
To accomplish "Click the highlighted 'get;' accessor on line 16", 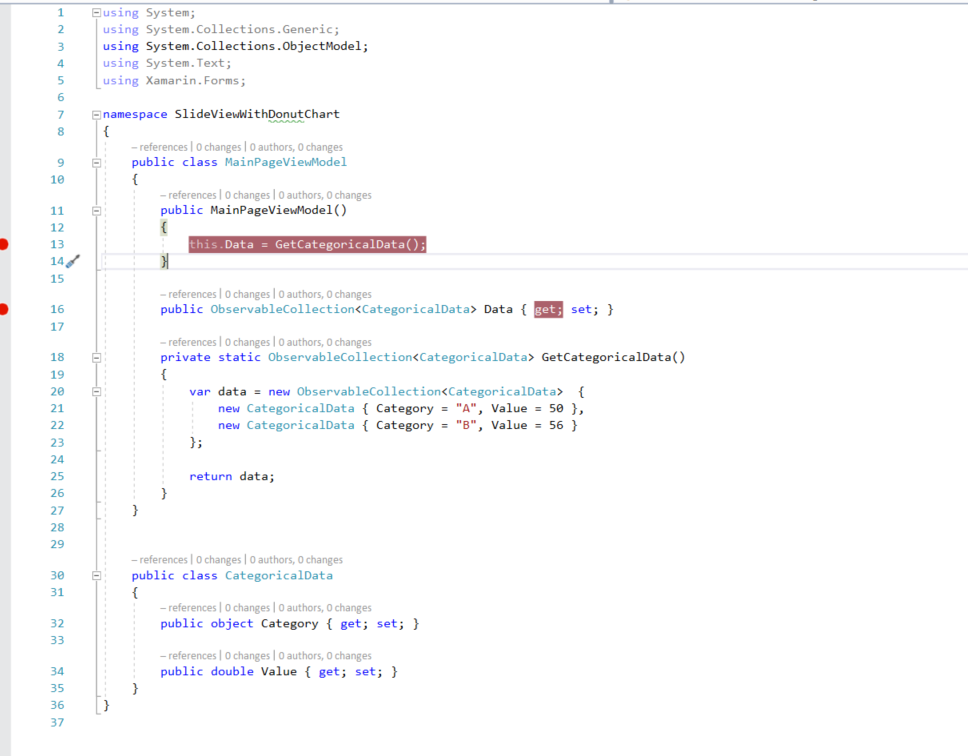I will point(548,309).
